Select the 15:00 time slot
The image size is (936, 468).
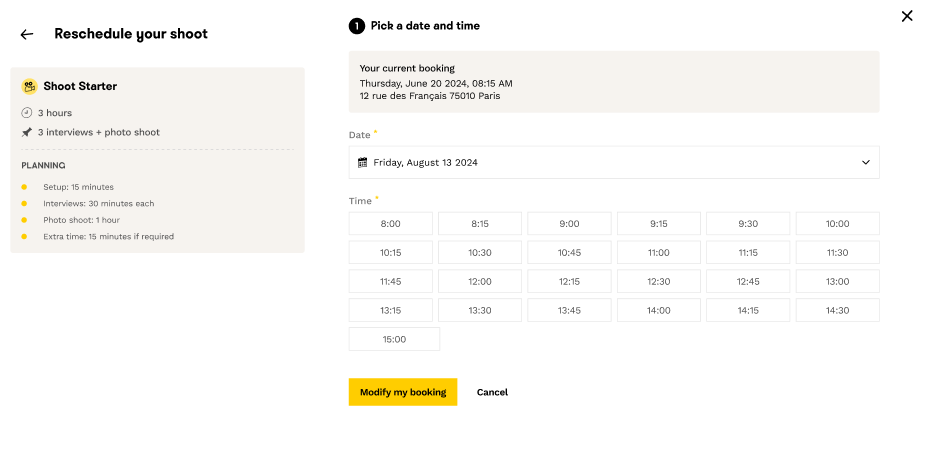pyautogui.click(x=394, y=339)
